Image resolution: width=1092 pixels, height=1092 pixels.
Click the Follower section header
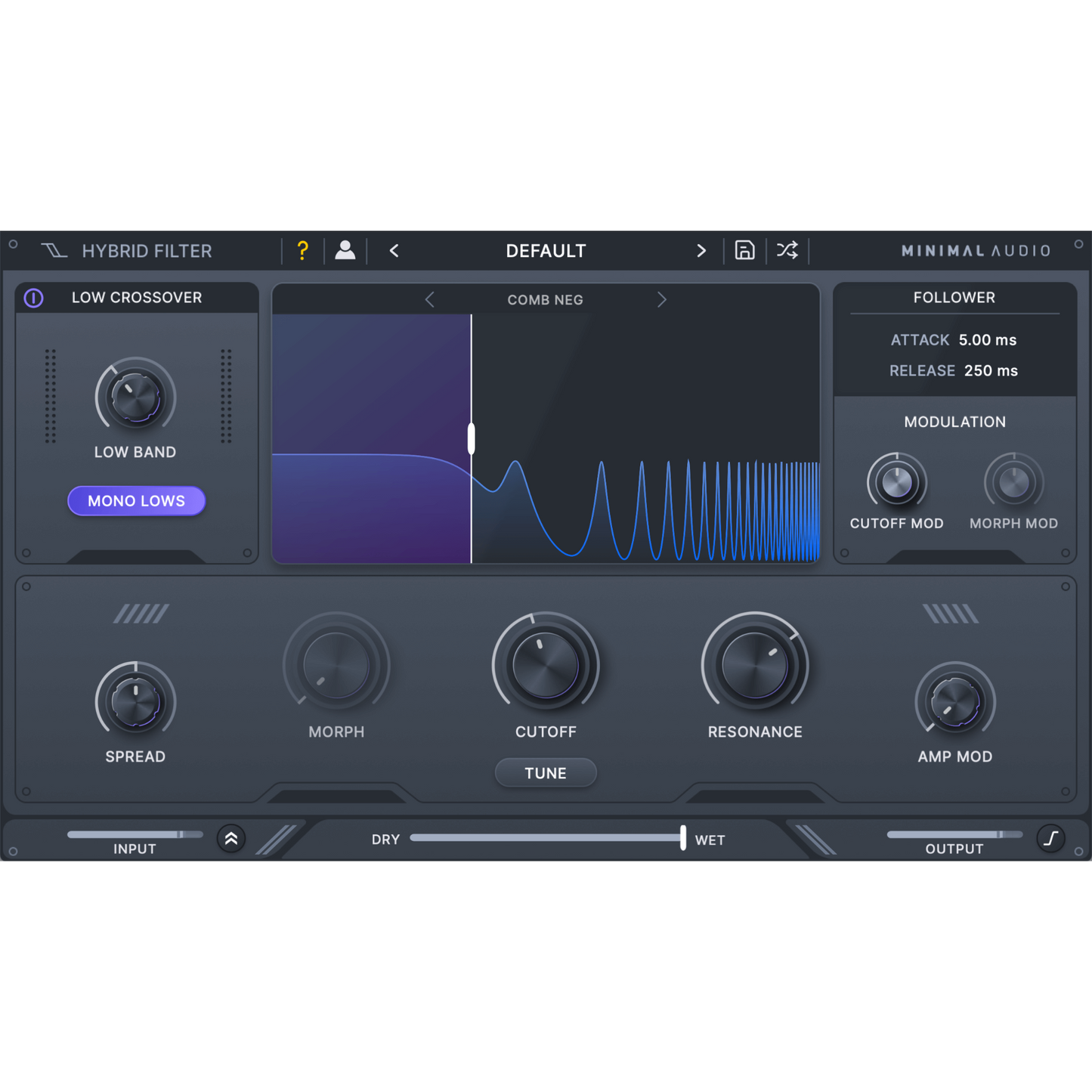click(x=954, y=297)
